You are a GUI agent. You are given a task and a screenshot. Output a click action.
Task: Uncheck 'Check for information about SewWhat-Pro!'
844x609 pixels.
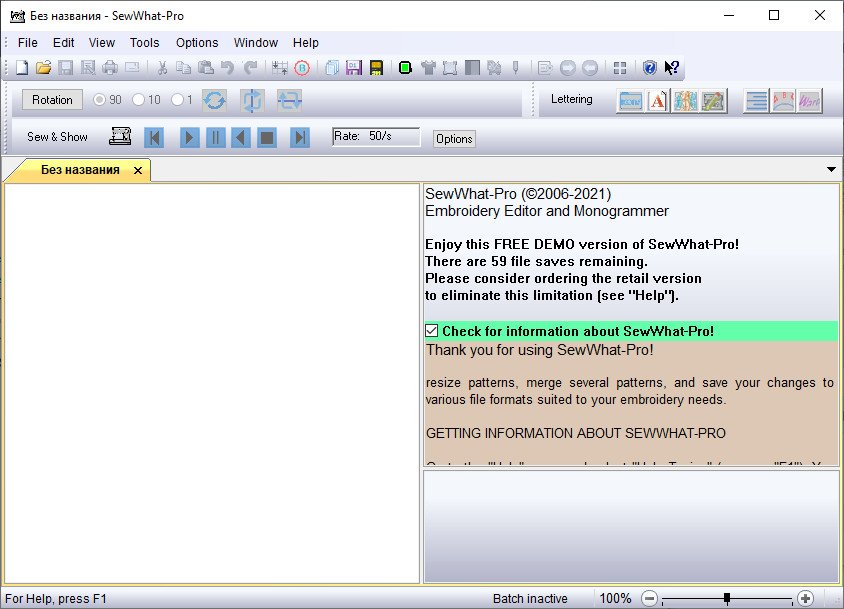click(432, 331)
